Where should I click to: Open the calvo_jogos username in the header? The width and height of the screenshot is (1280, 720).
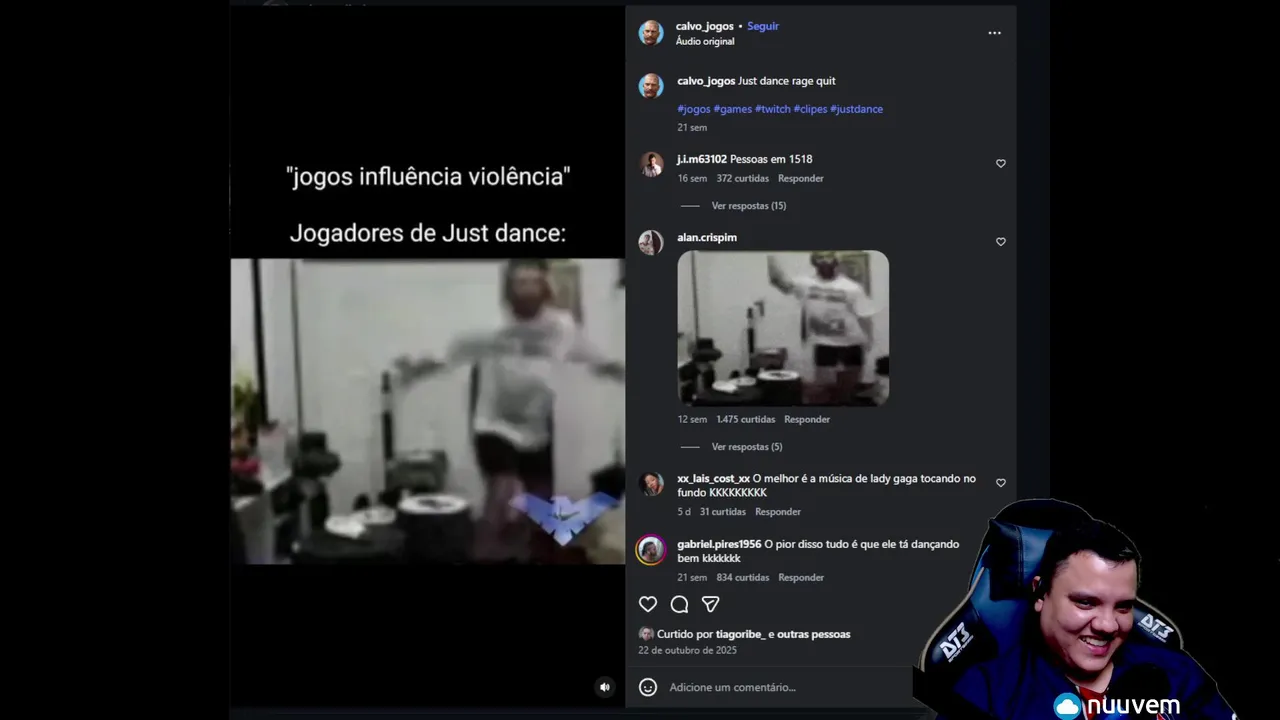(x=705, y=26)
